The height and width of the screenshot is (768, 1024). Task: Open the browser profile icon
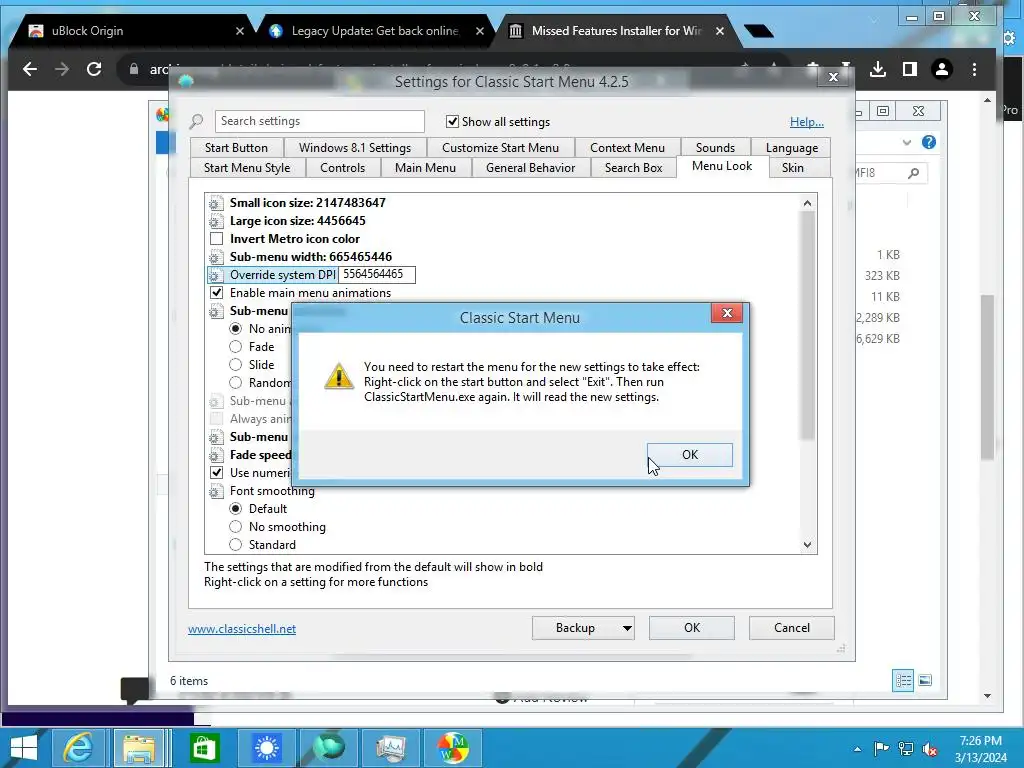(942, 69)
